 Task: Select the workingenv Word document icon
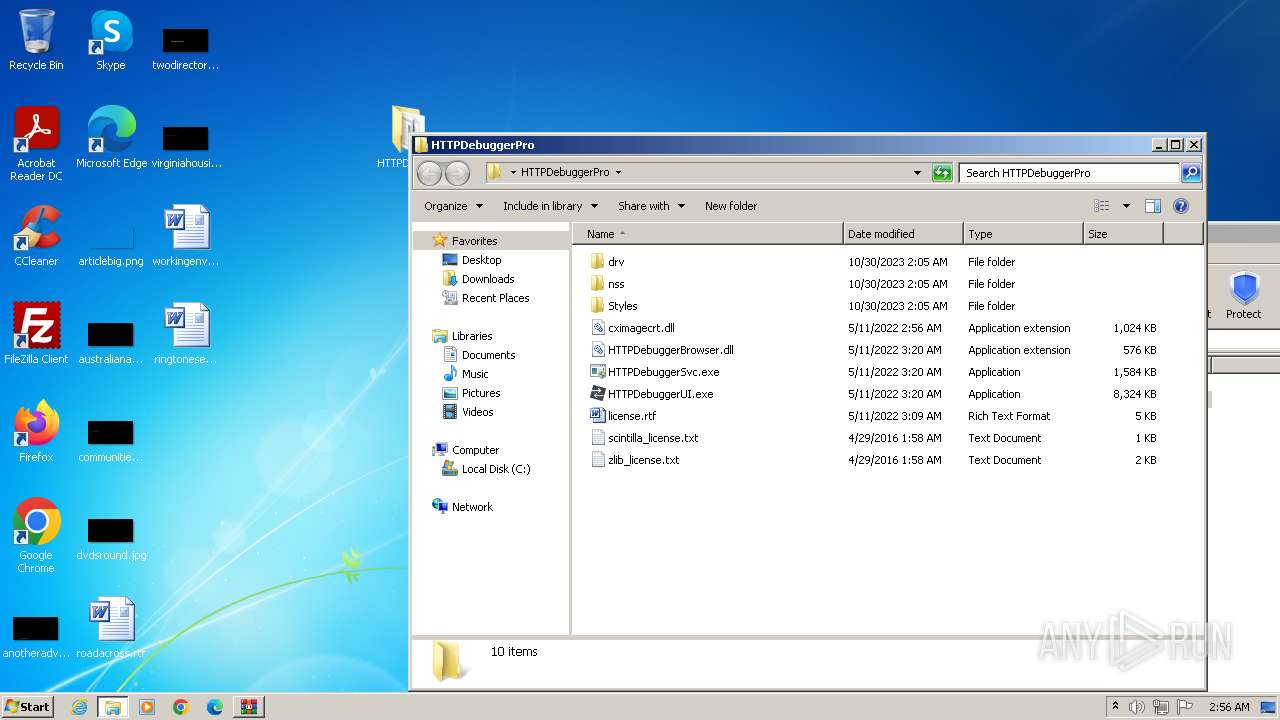(x=186, y=236)
